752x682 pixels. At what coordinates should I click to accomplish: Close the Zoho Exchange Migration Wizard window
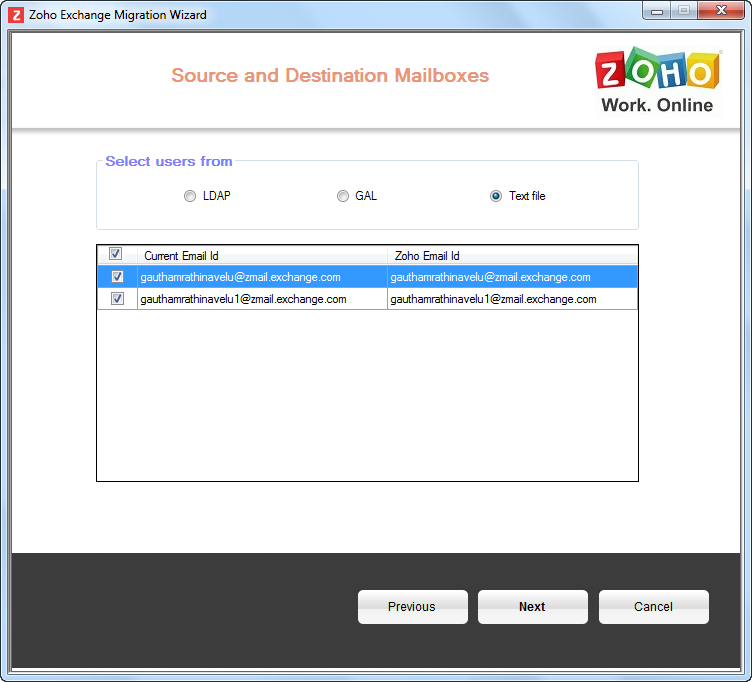coord(721,11)
